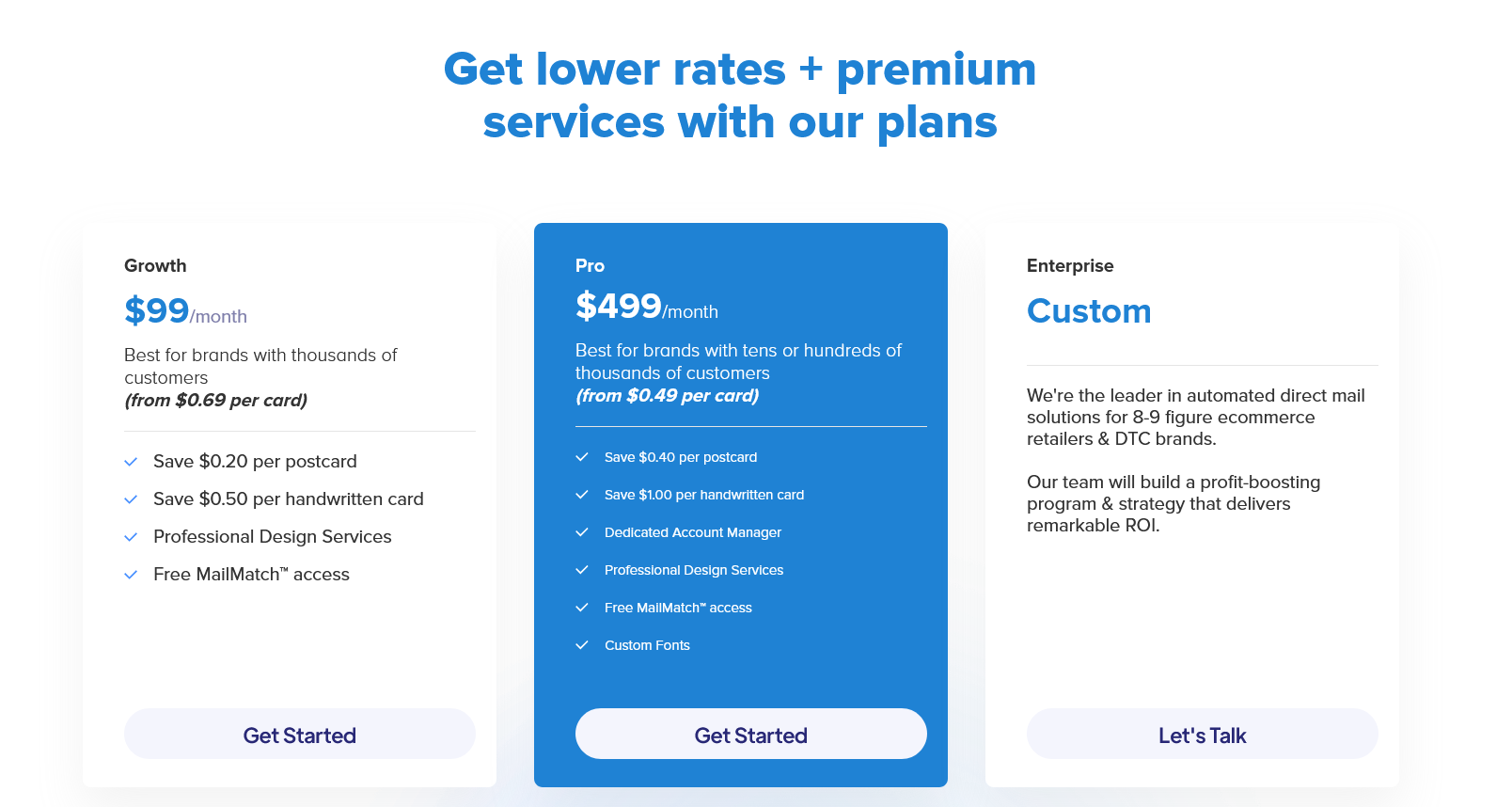The image size is (1512, 807).
Task: Click the $99/month price
Action: pyautogui.click(x=185, y=311)
